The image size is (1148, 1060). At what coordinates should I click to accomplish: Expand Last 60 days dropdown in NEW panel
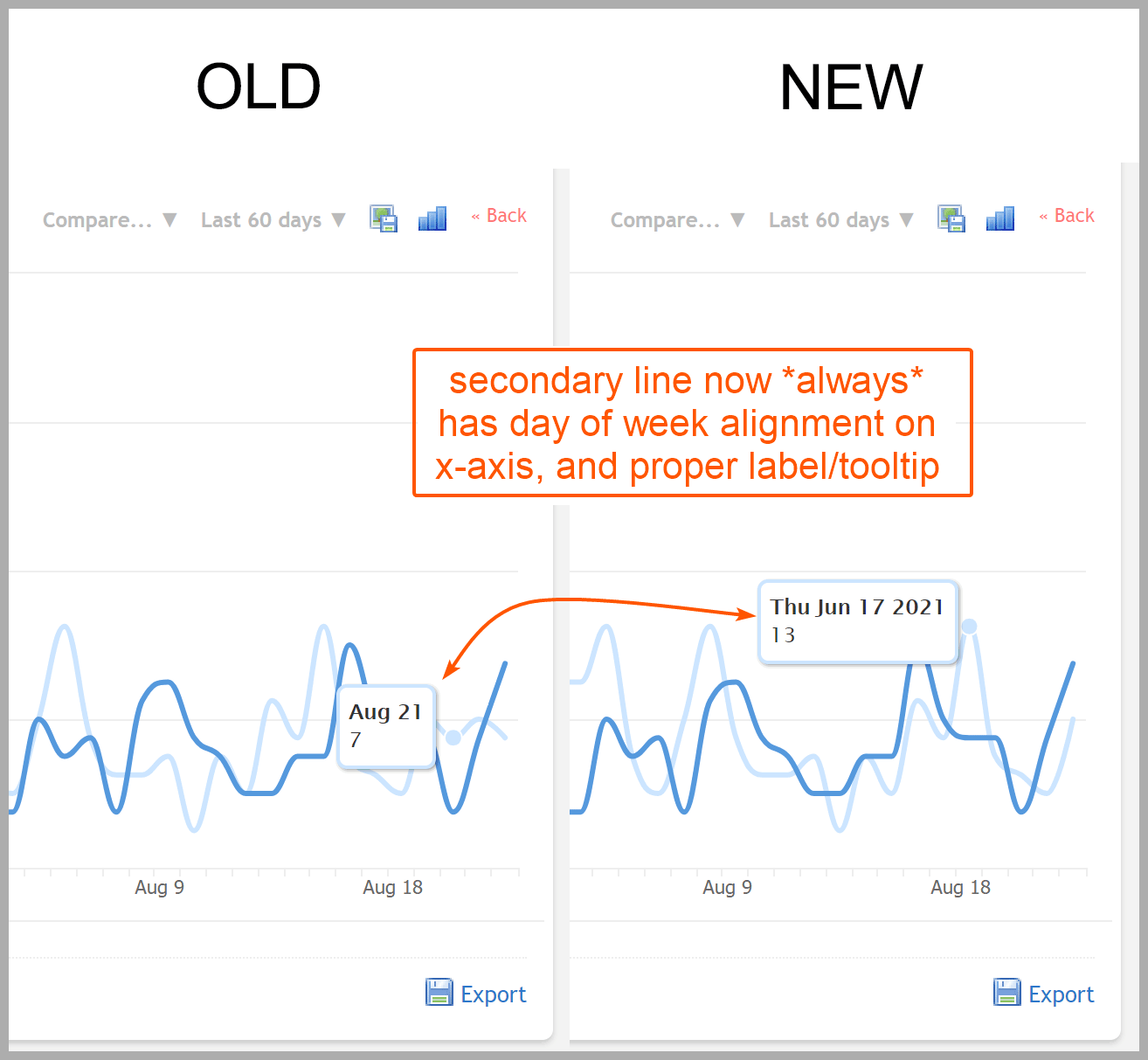coord(840,220)
